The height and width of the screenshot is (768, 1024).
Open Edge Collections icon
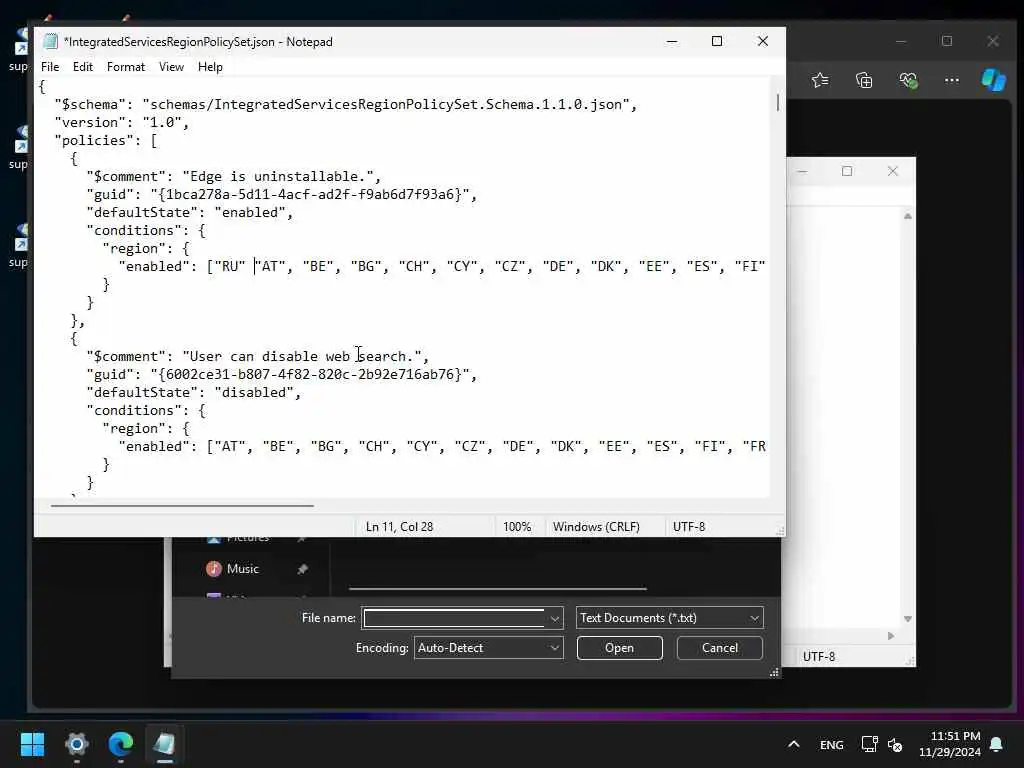coord(864,80)
